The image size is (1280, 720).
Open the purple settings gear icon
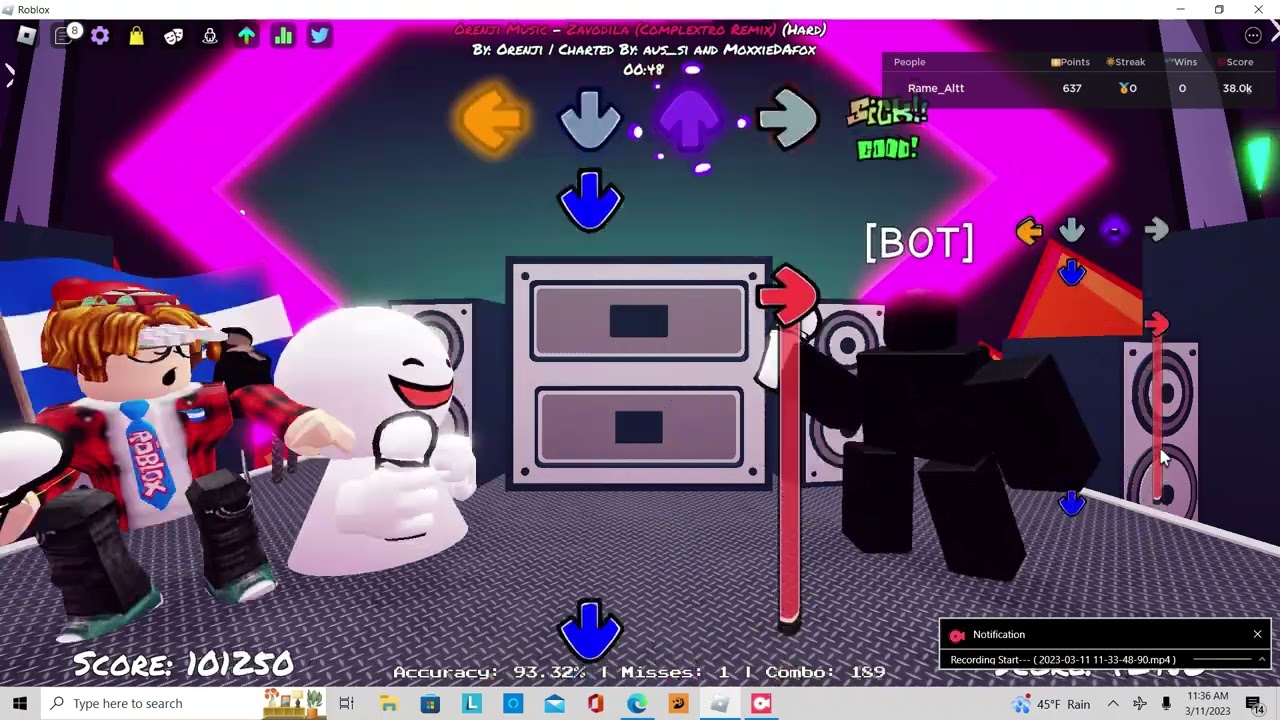(x=100, y=36)
